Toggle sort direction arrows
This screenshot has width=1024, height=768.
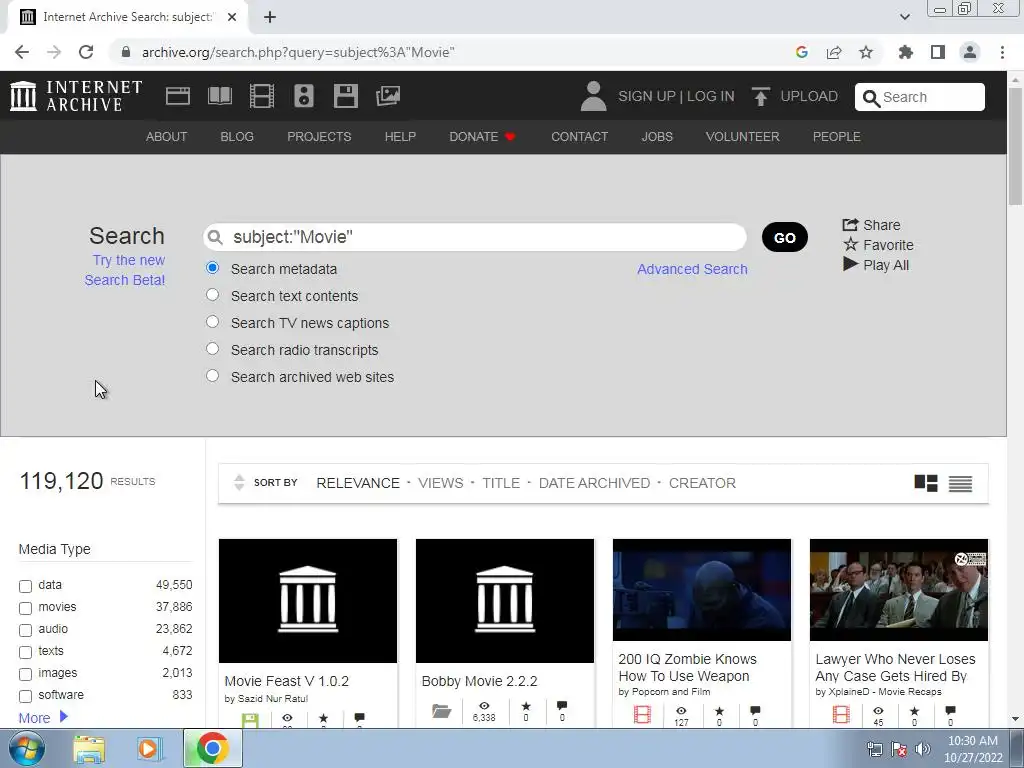click(239, 483)
